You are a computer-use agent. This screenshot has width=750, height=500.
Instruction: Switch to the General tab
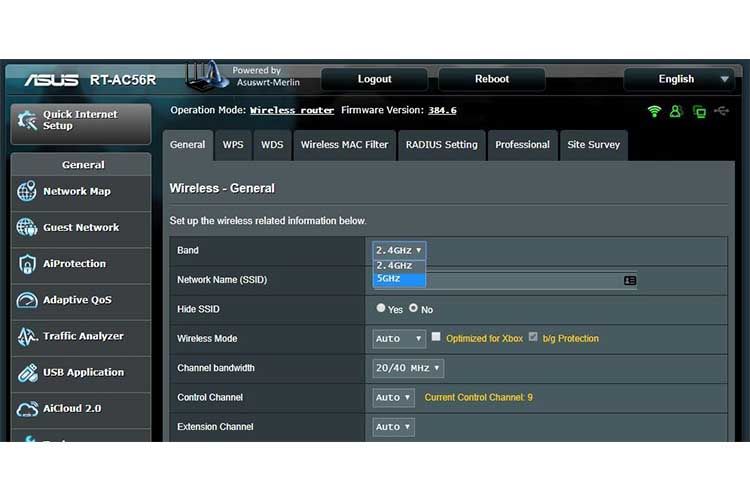188,145
